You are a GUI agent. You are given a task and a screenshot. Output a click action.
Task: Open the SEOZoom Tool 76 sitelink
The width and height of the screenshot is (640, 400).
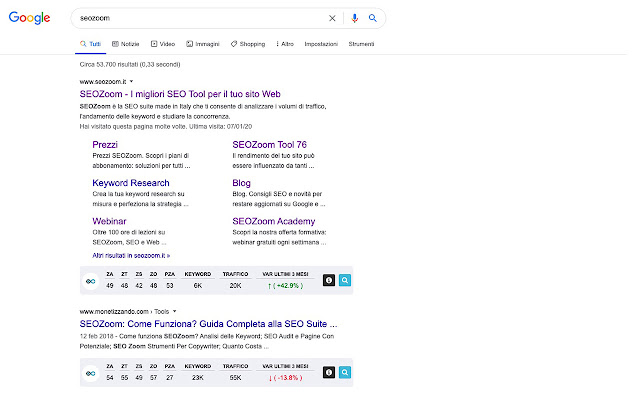tap(269, 145)
